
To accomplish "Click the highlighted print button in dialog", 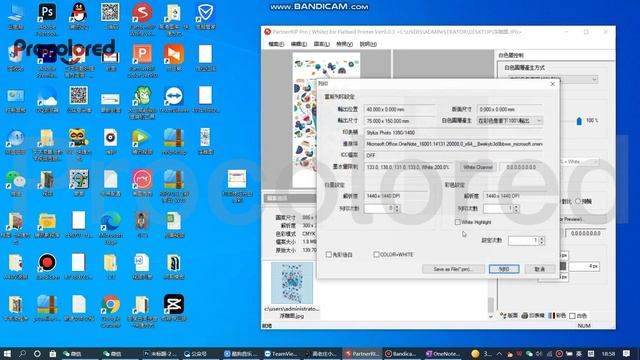I will click(x=504, y=269).
